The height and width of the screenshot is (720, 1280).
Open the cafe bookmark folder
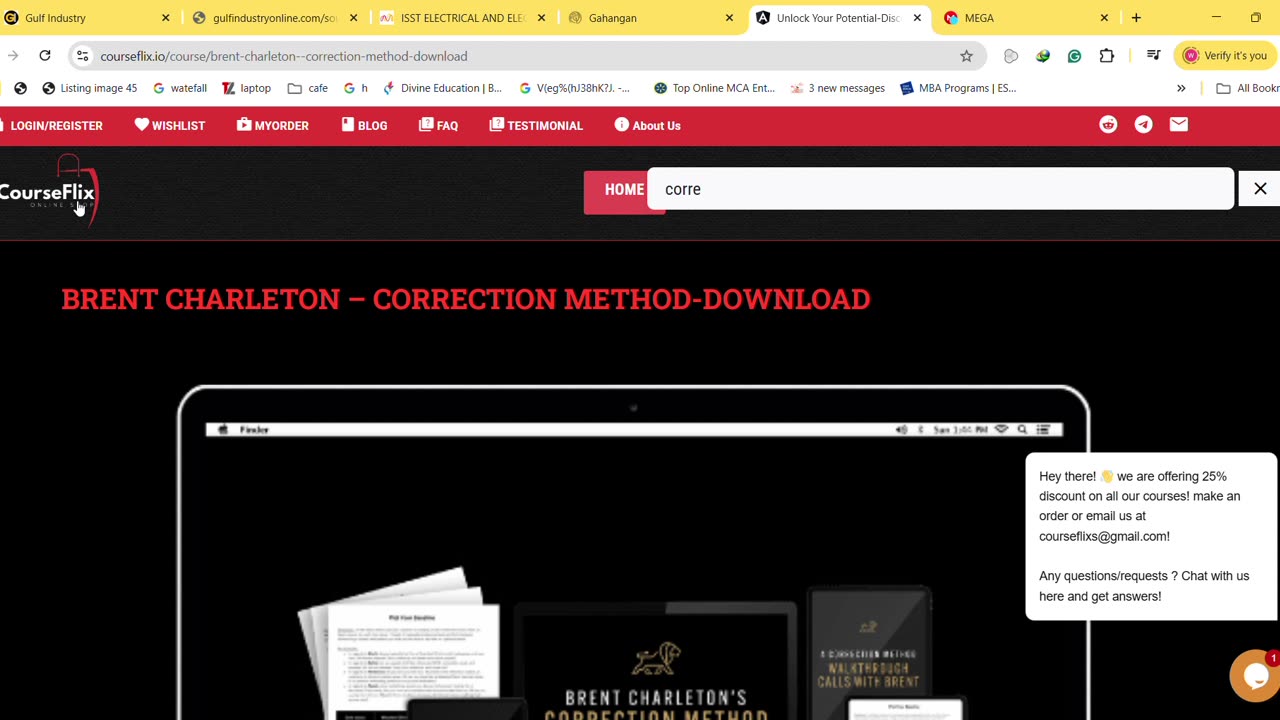[308, 88]
